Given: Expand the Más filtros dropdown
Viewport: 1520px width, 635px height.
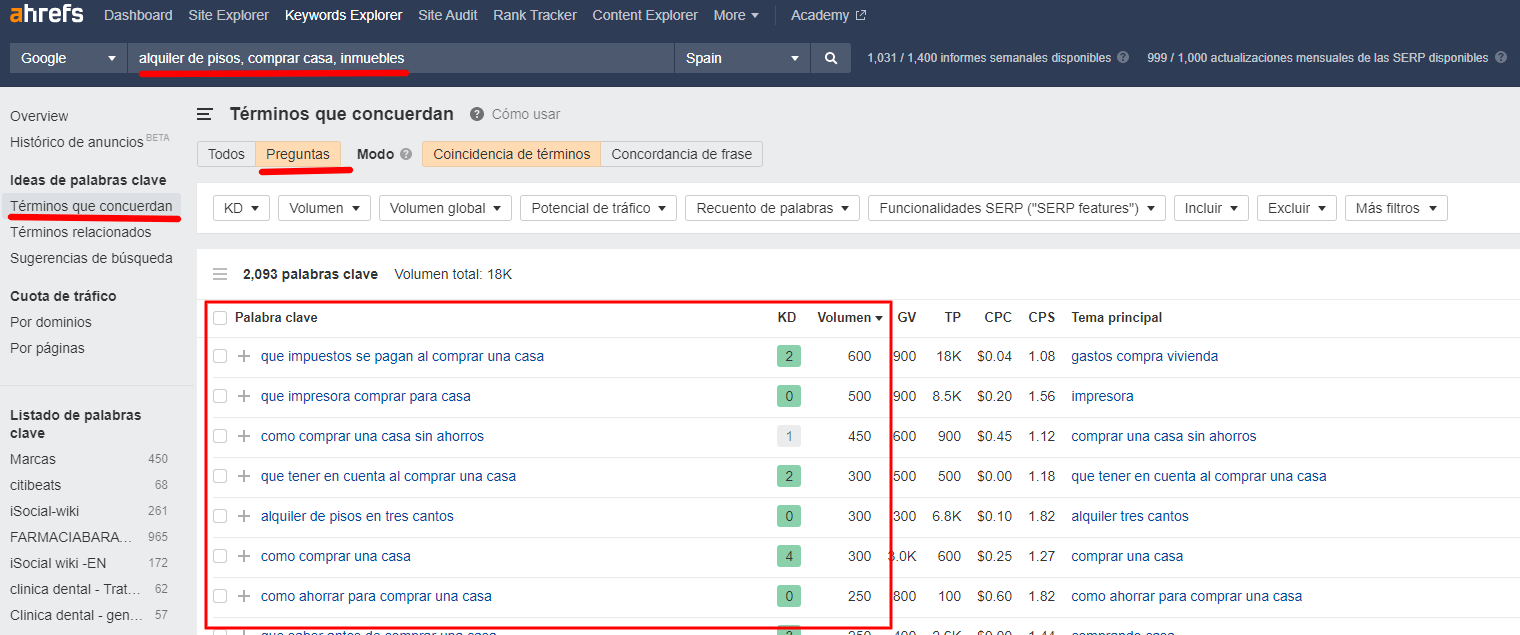Looking at the screenshot, I should point(1396,208).
